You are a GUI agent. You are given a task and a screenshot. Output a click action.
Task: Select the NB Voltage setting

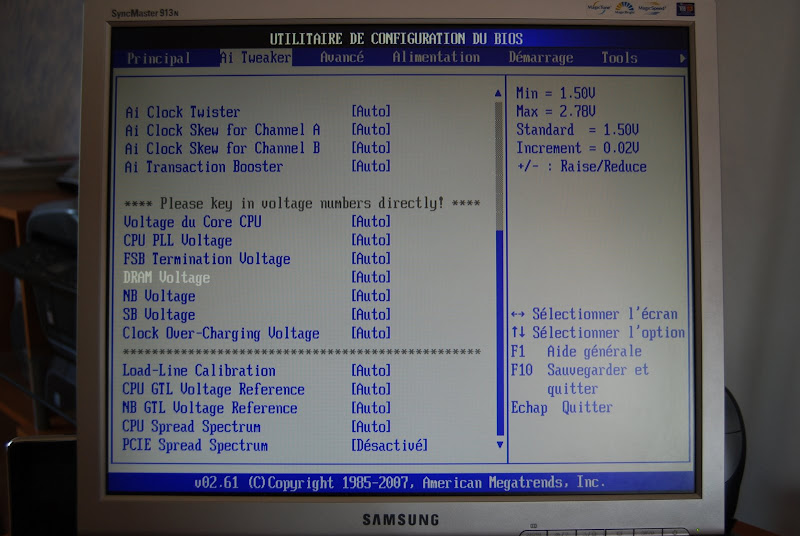coord(160,296)
